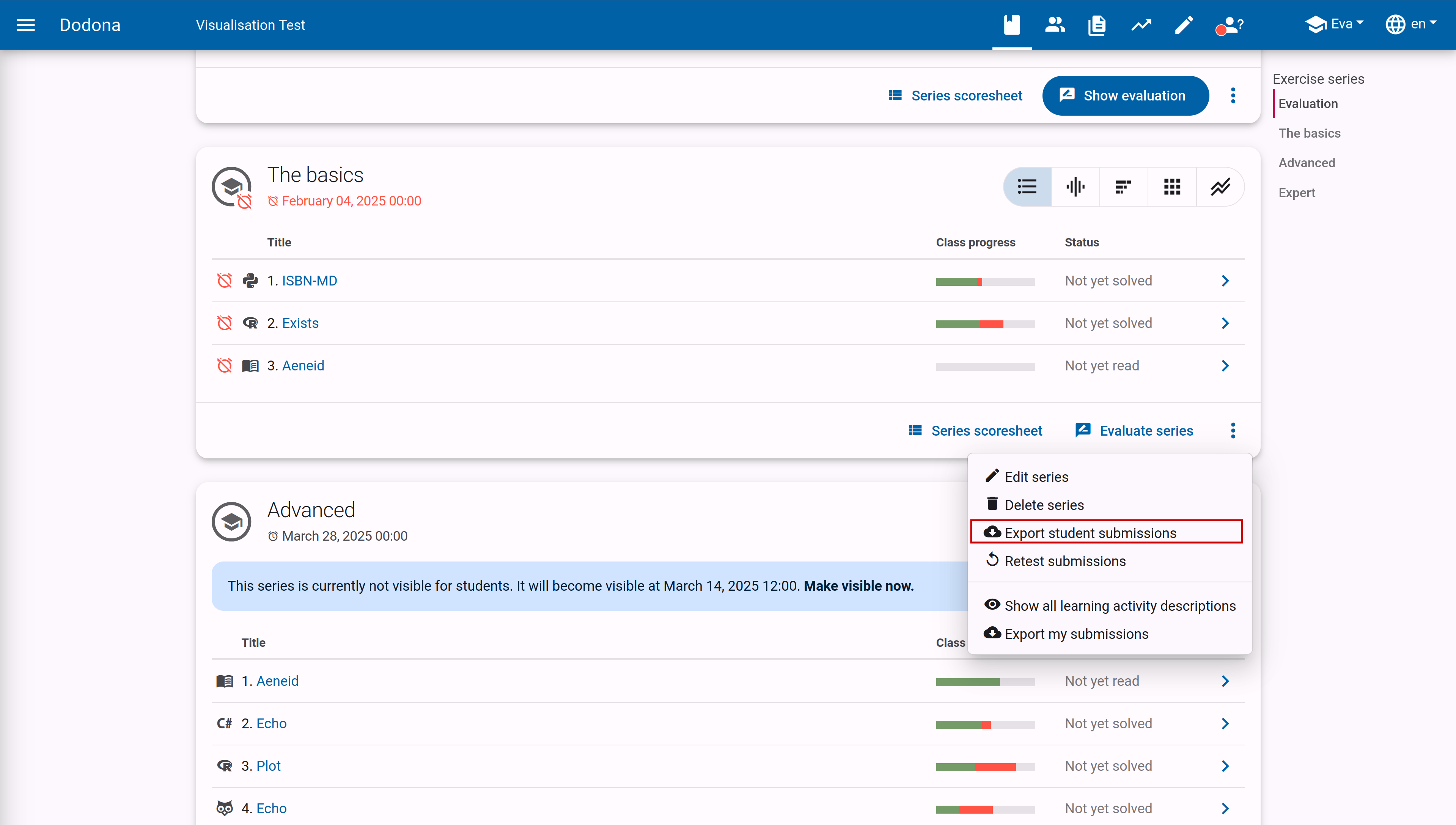Select list view for The basics
This screenshot has height=825, width=1456.
click(1027, 187)
